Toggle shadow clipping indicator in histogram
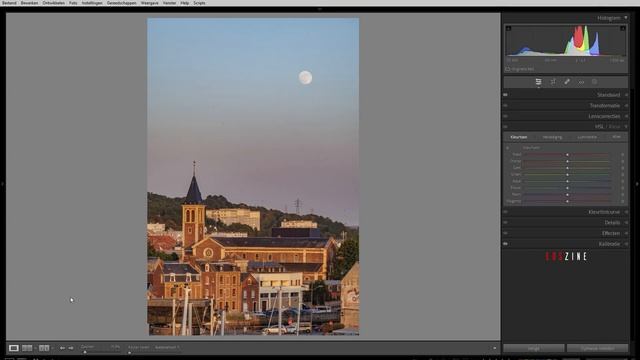This screenshot has width=640, height=360. [509, 29]
